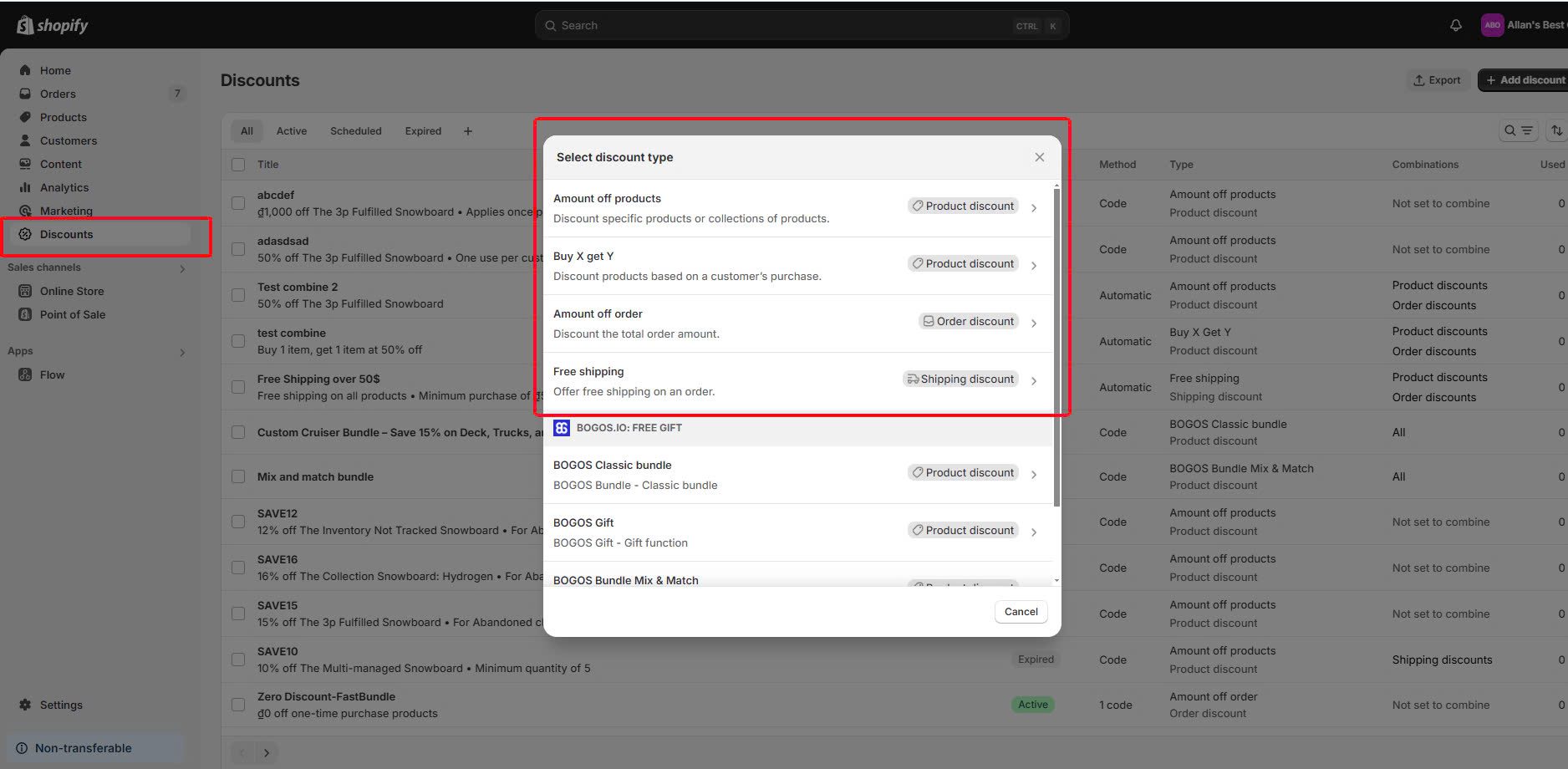Check the select-all checkbox in the Title header
The width and height of the screenshot is (1568, 769).
(x=238, y=164)
